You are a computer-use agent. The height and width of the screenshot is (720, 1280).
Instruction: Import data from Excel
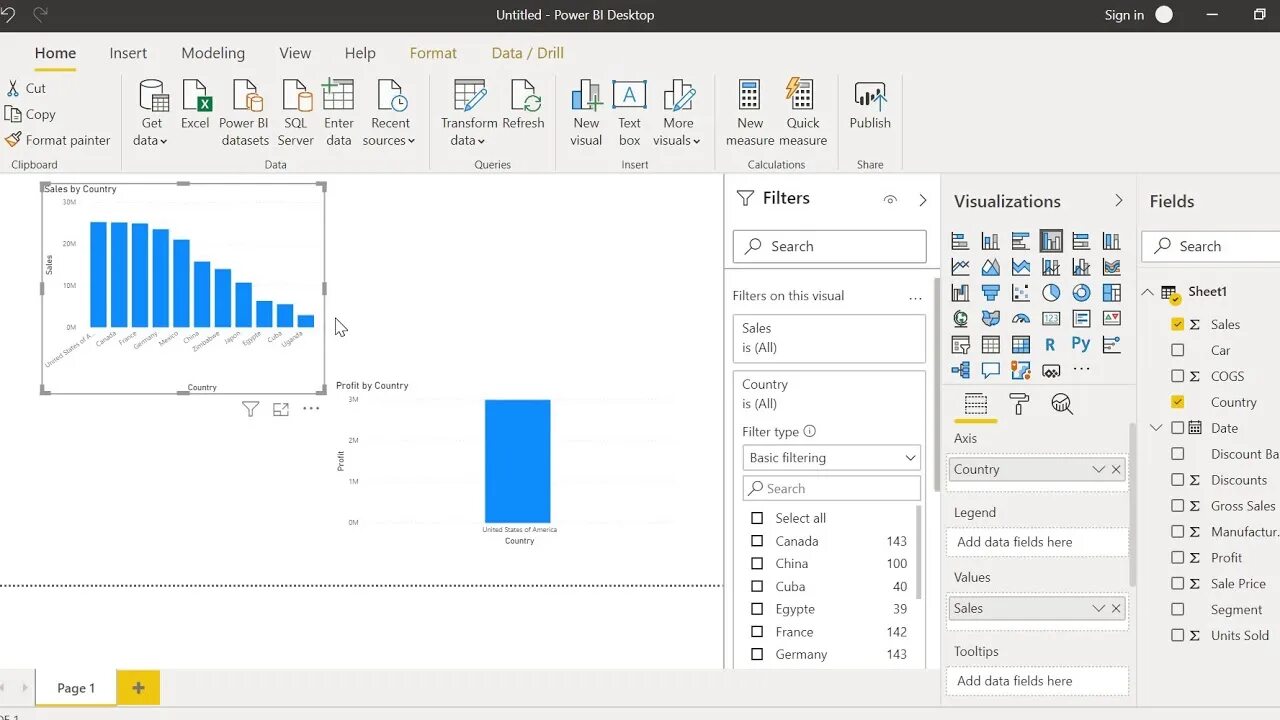[x=195, y=105]
